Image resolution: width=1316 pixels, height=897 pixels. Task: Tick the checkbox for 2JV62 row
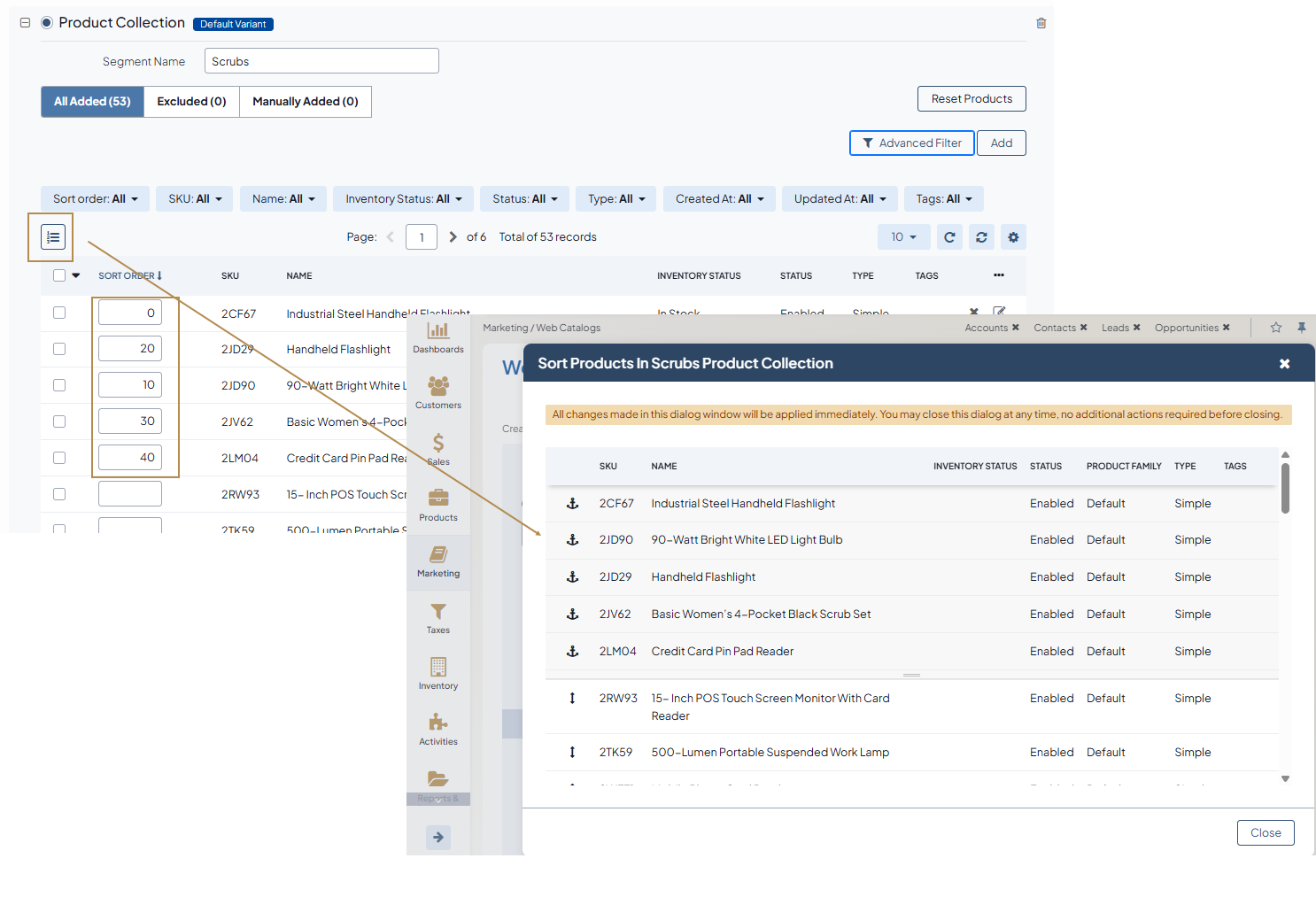coord(59,421)
